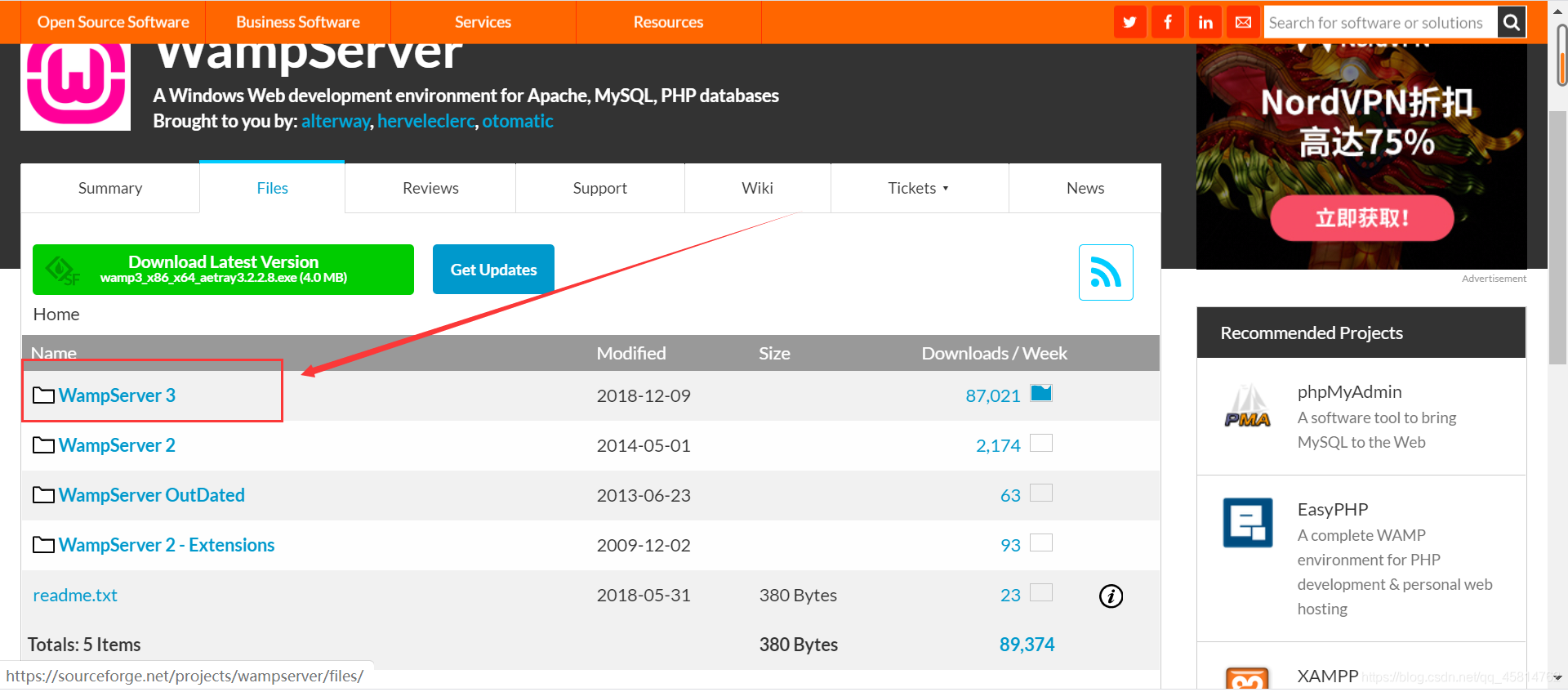Open the WampServer 2 - Extensions link
1568x692 pixels.
click(x=167, y=545)
